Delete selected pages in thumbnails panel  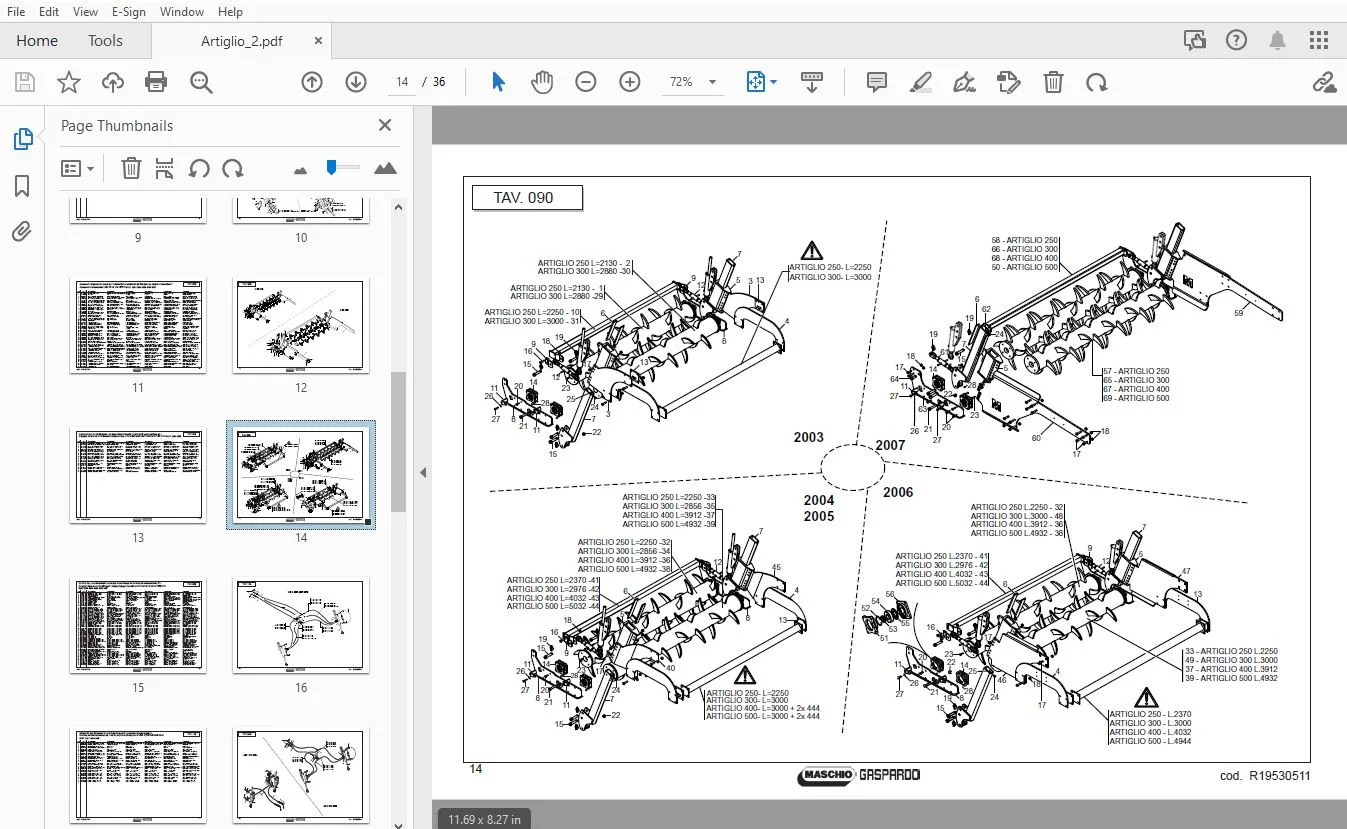[x=131, y=168]
